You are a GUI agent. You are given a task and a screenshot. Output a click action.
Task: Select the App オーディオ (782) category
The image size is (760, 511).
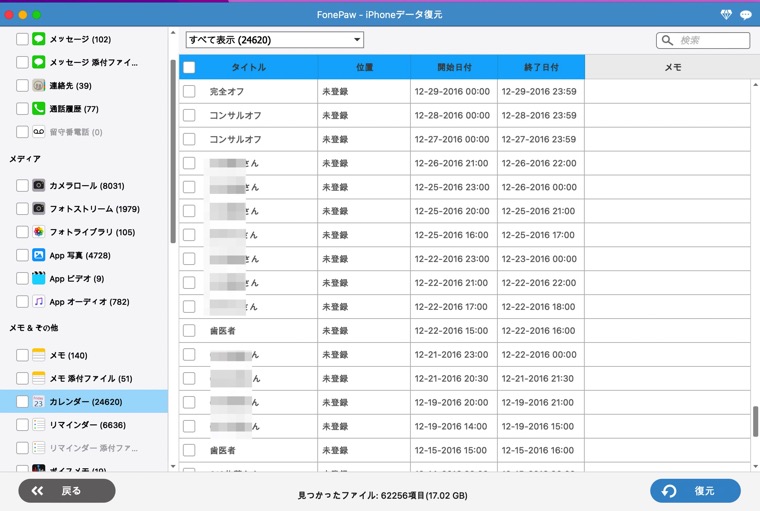pos(89,302)
